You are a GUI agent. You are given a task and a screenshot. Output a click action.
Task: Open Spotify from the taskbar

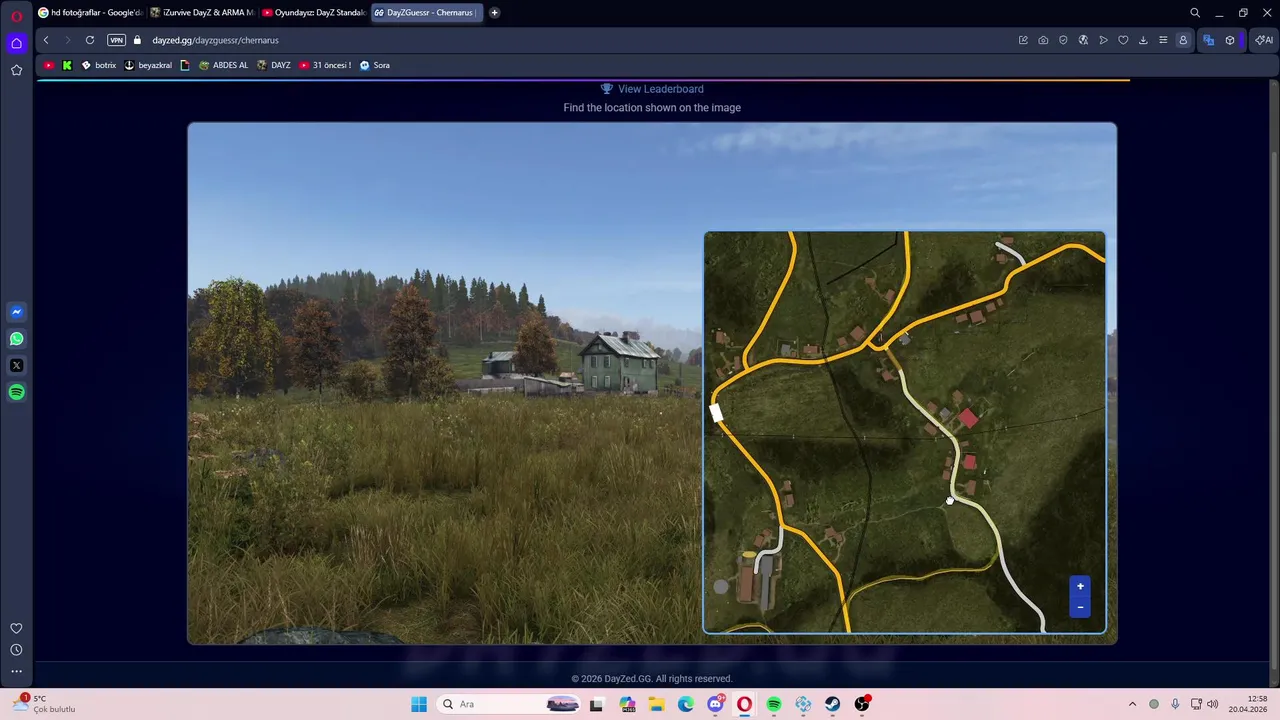pyautogui.click(x=774, y=704)
